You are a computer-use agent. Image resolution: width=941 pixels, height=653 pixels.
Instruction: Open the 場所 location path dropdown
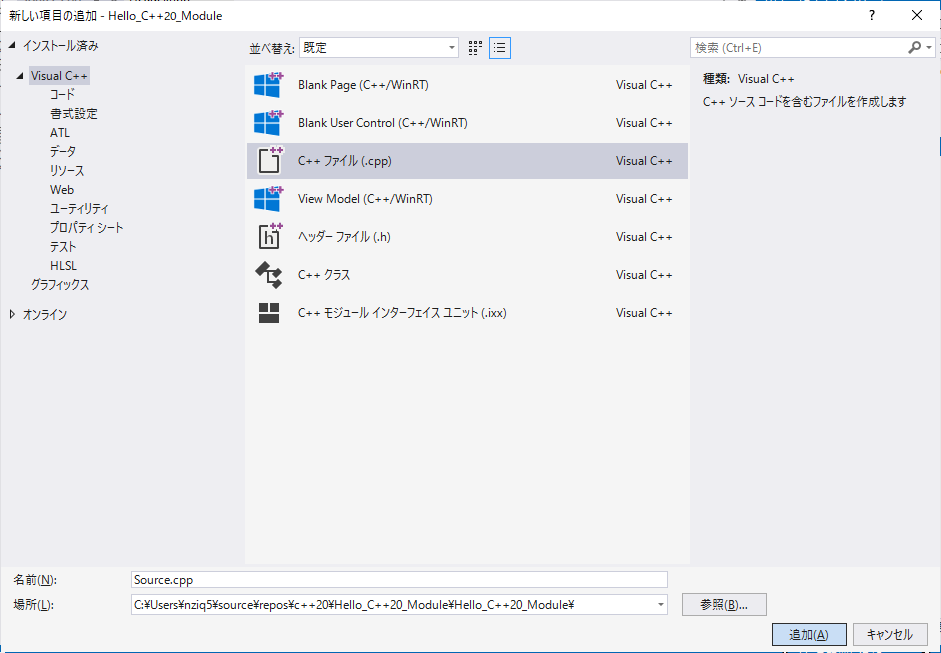point(661,605)
